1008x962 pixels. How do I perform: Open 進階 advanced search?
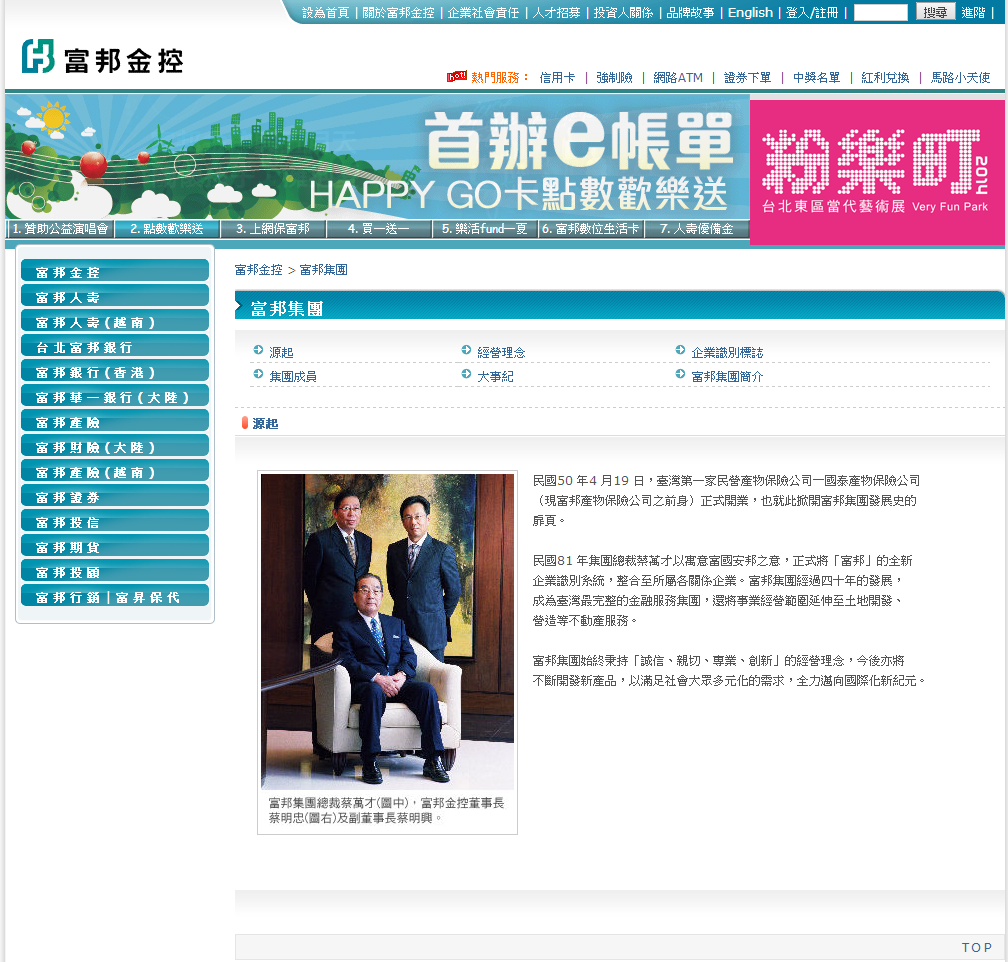[x=973, y=13]
